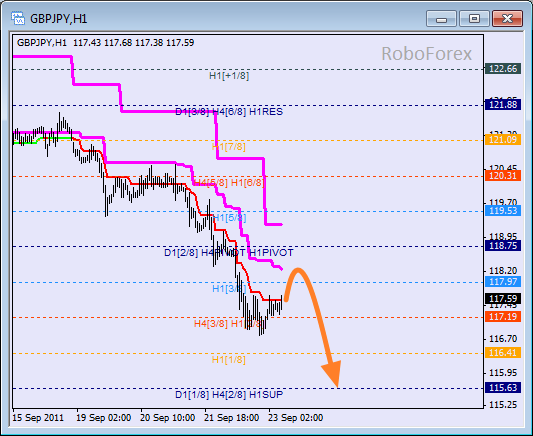Click the D1[1/8] H4[2/8] H1SUP label
This screenshot has width=533, height=436.
coord(229,395)
